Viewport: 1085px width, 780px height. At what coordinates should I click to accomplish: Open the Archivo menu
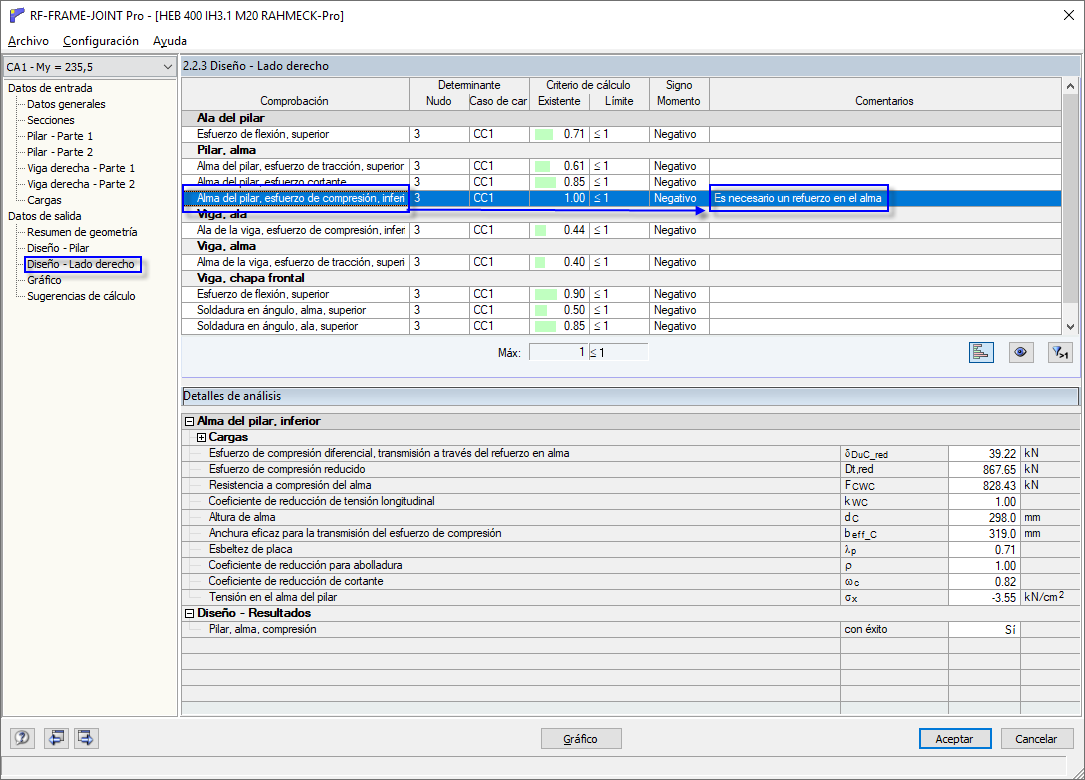[x=28, y=41]
